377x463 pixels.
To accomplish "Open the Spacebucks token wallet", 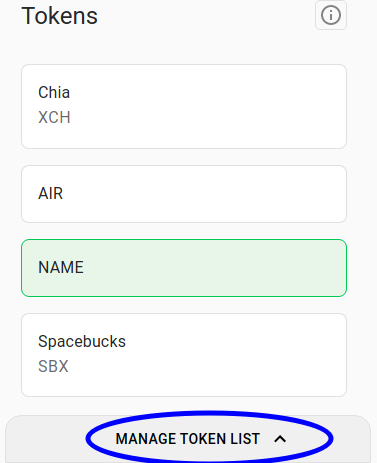I will point(184,355).
